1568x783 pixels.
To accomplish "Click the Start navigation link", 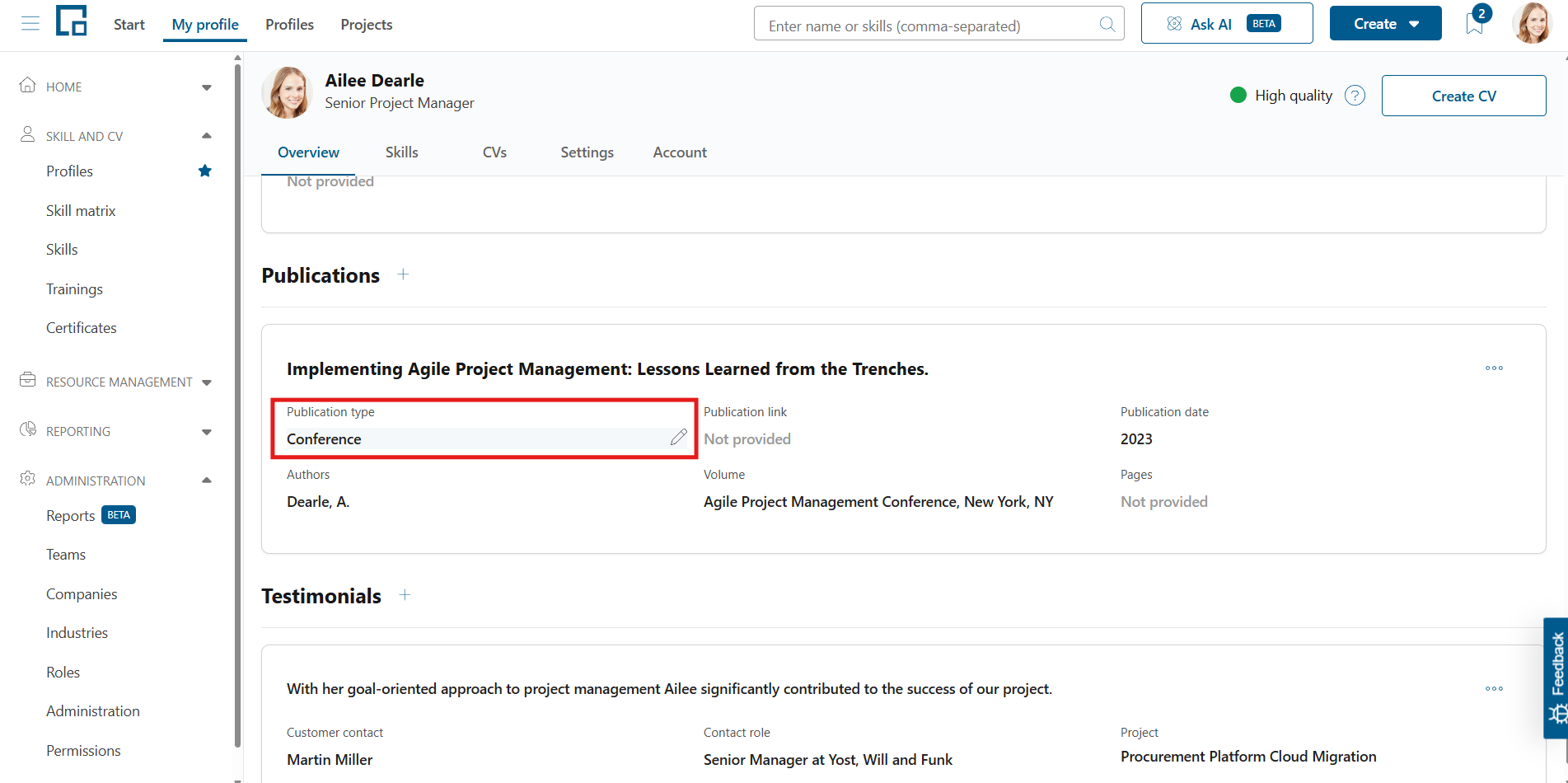I will coord(129,25).
